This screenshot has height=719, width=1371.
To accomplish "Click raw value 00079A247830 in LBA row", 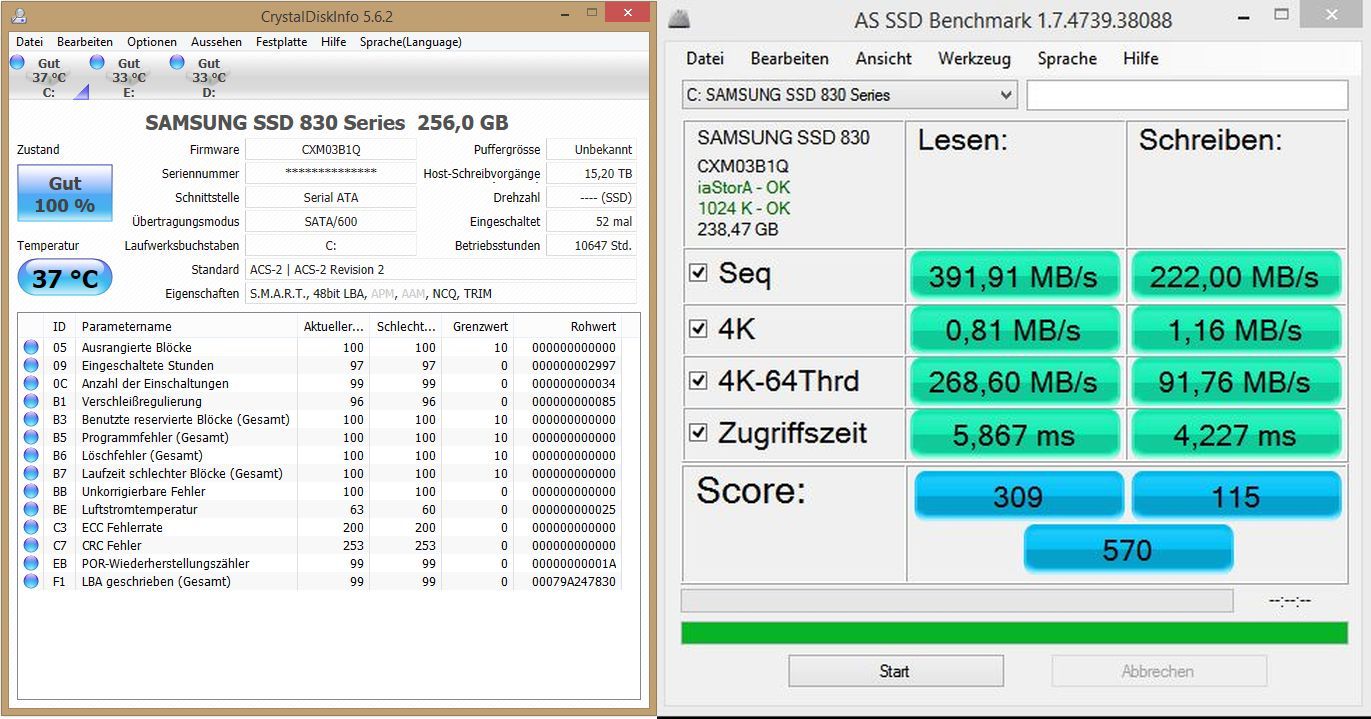I will 573,581.
